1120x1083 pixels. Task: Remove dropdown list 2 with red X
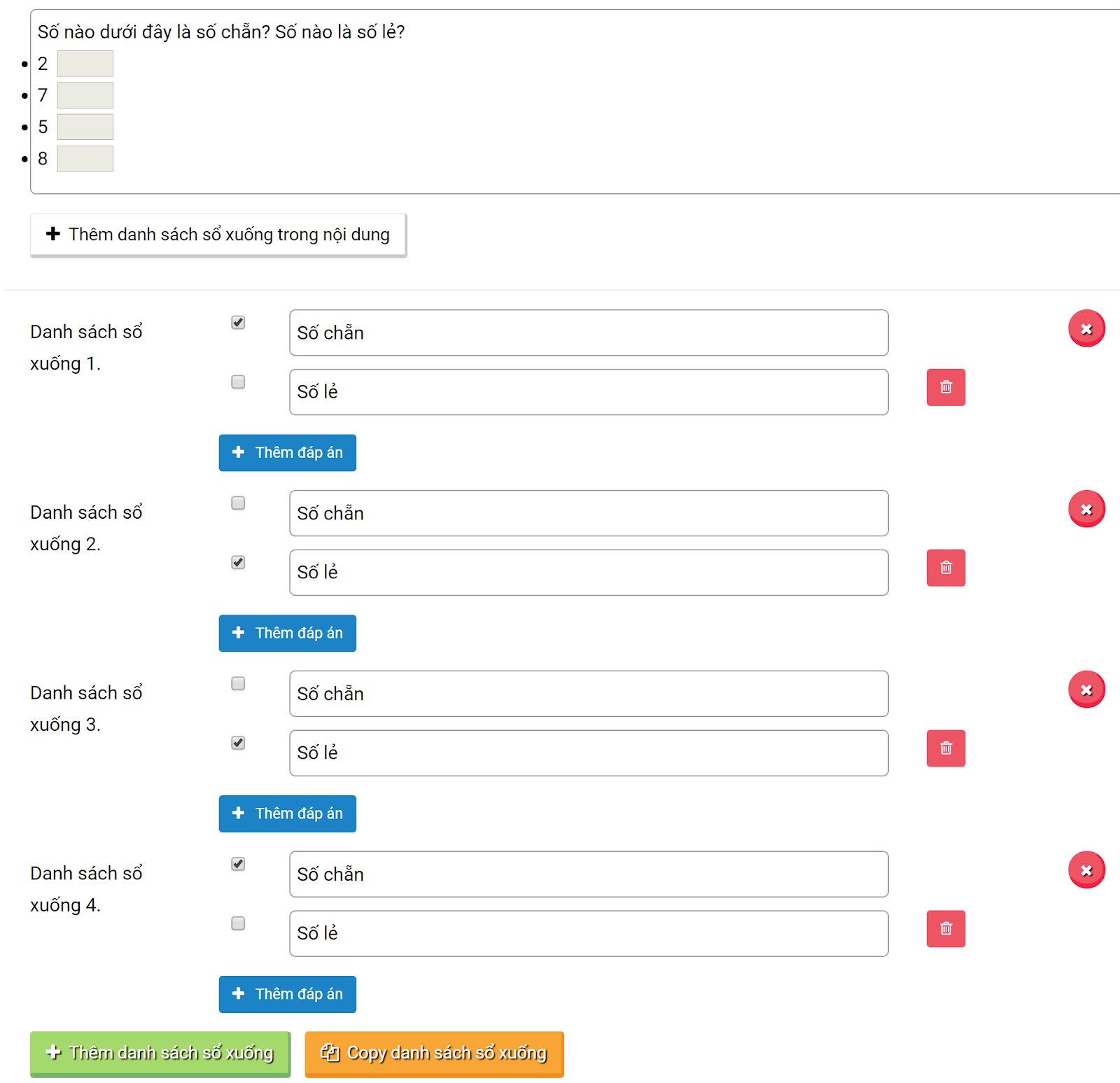click(1086, 509)
